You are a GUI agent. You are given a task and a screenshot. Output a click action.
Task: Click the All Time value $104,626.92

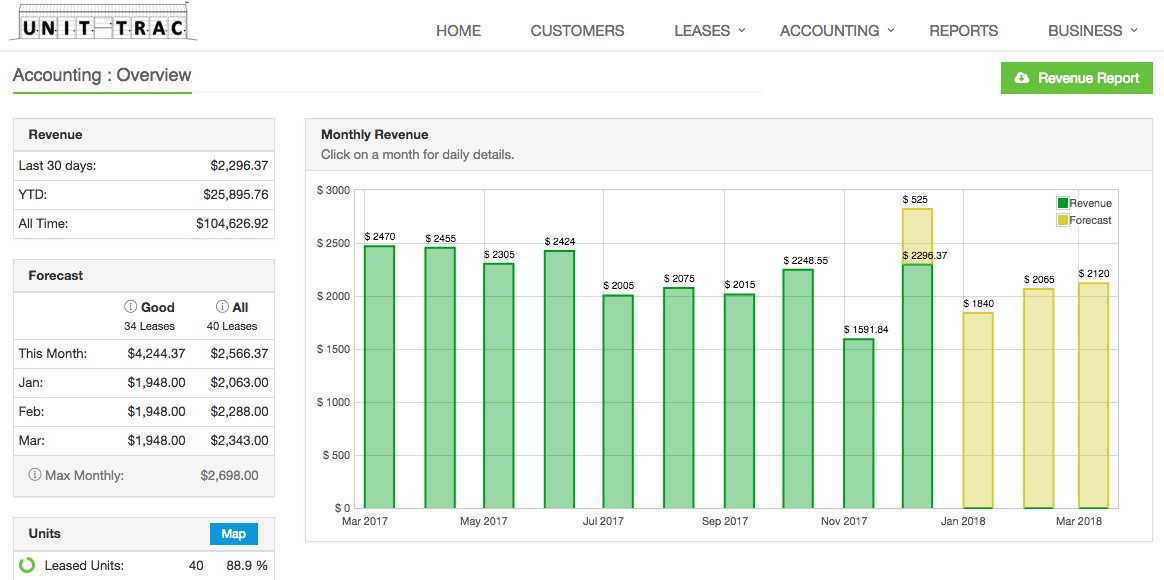pos(232,223)
